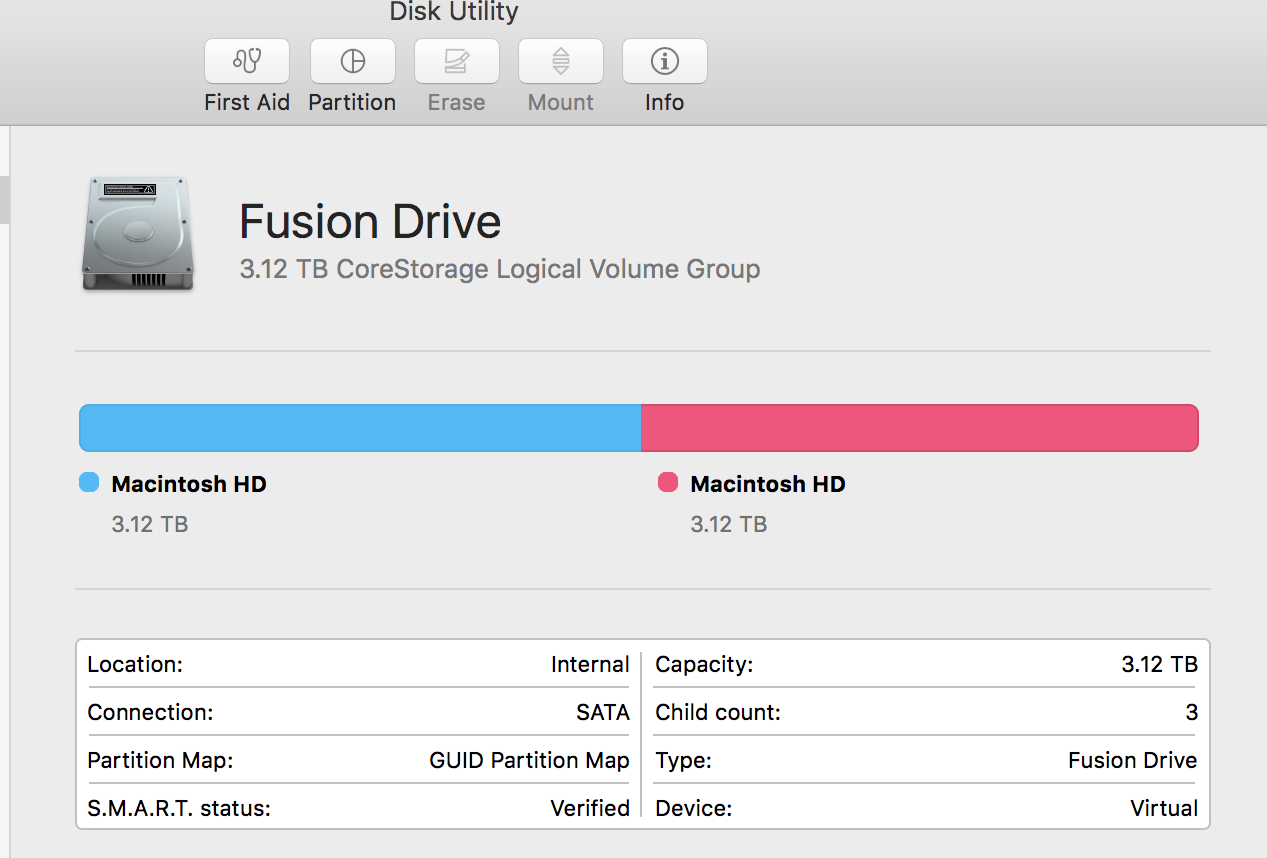Screen dimensions: 1267x858
Task: Show disk Info from the toolbar
Action: click(x=664, y=62)
